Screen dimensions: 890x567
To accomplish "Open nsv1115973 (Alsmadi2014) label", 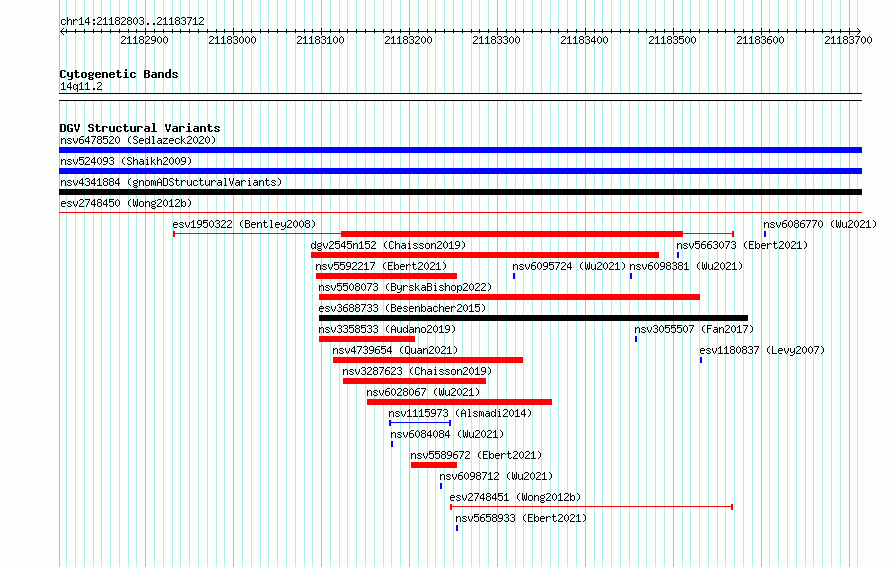I will click(x=460, y=413).
